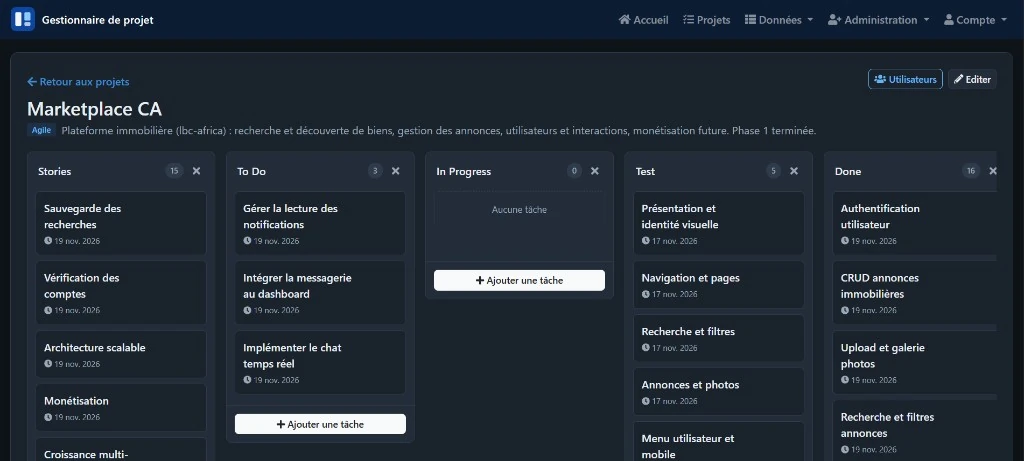Click due date on Navigation et pages card
Image resolution: width=1024 pixels, height=461 pixels.
(669, 294)
